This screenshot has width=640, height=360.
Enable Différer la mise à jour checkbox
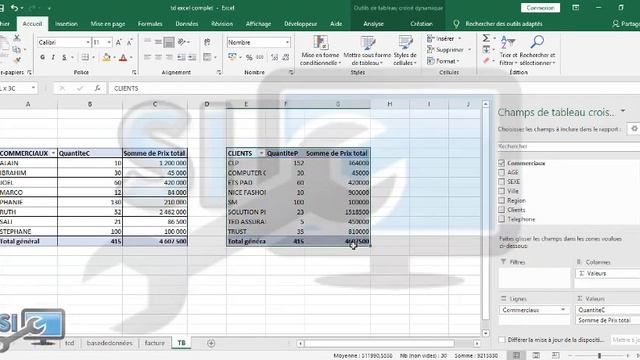click(x=502, y=340)
